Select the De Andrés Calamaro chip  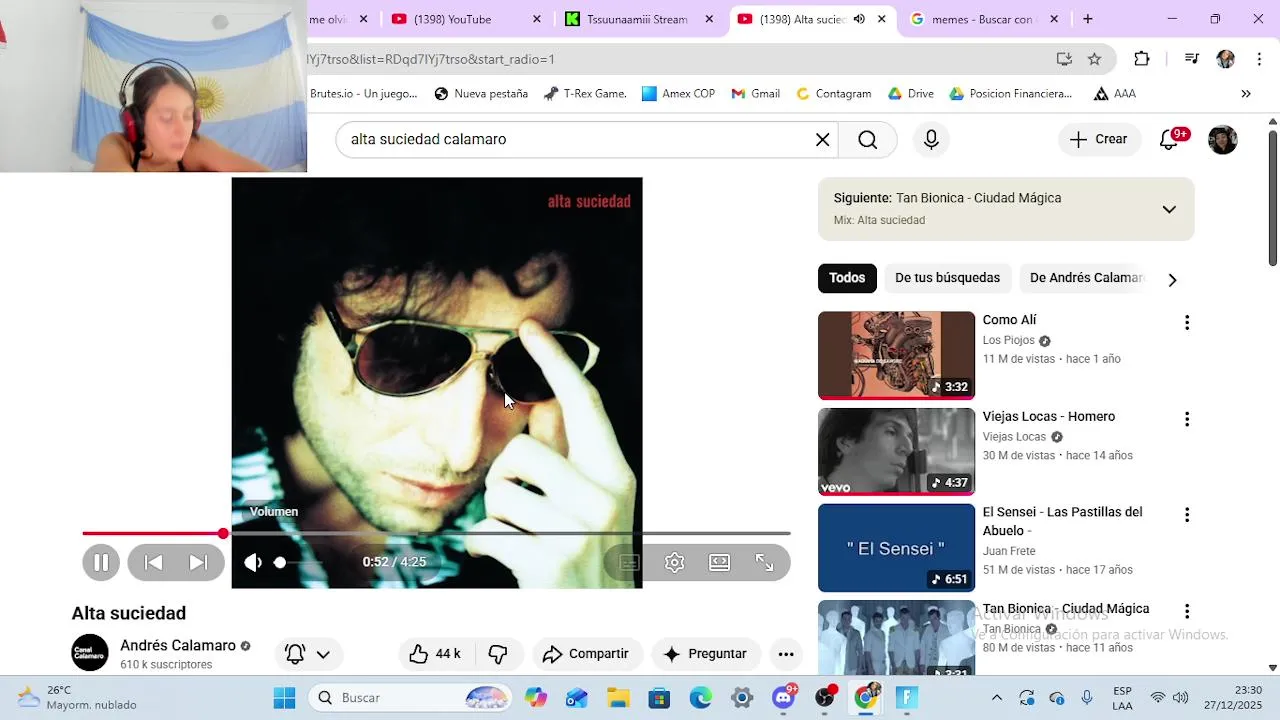click(1086, 278)
